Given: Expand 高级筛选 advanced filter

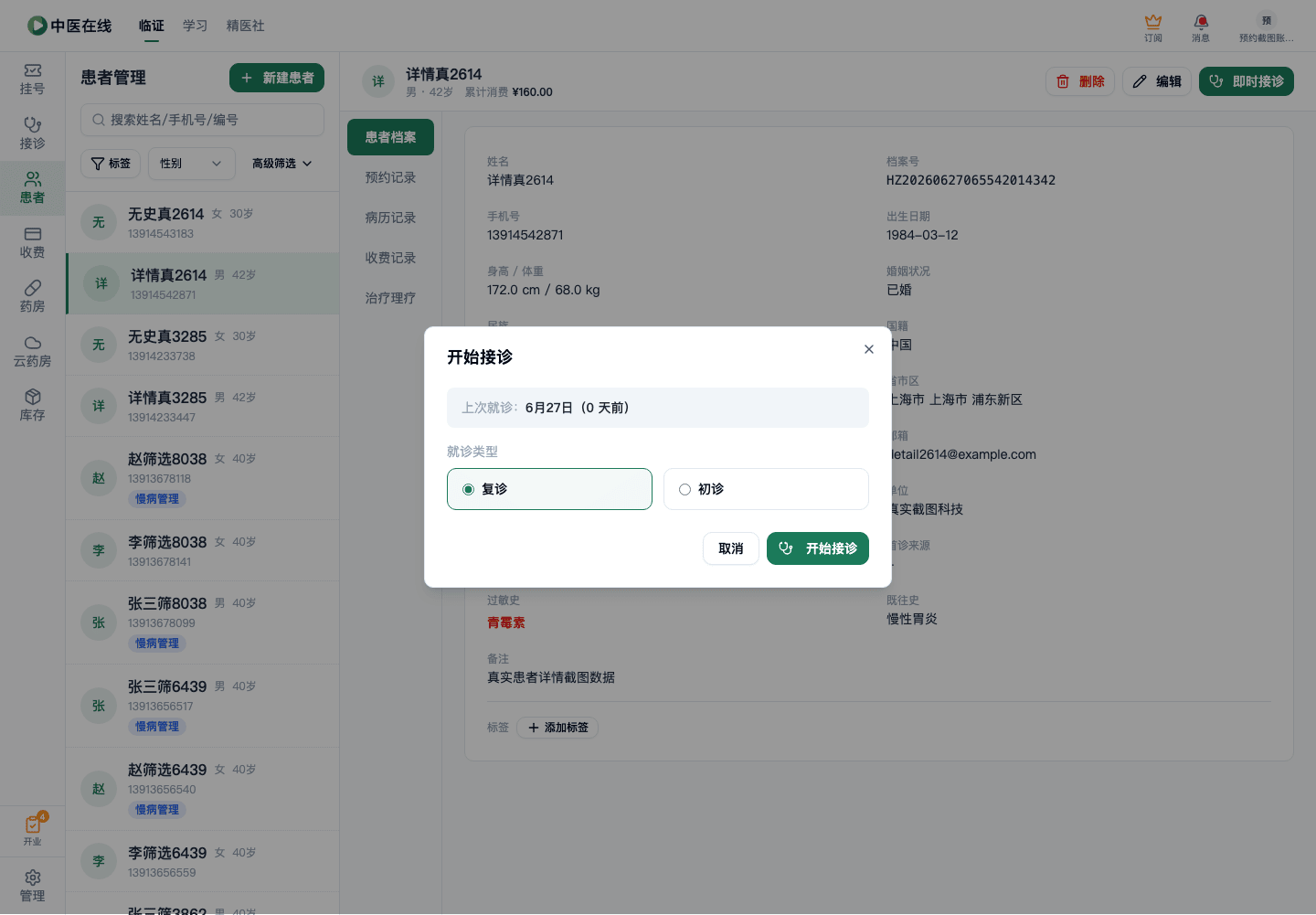Looking at the screenshot, I should pyautogui.click(x=282, y=164).
